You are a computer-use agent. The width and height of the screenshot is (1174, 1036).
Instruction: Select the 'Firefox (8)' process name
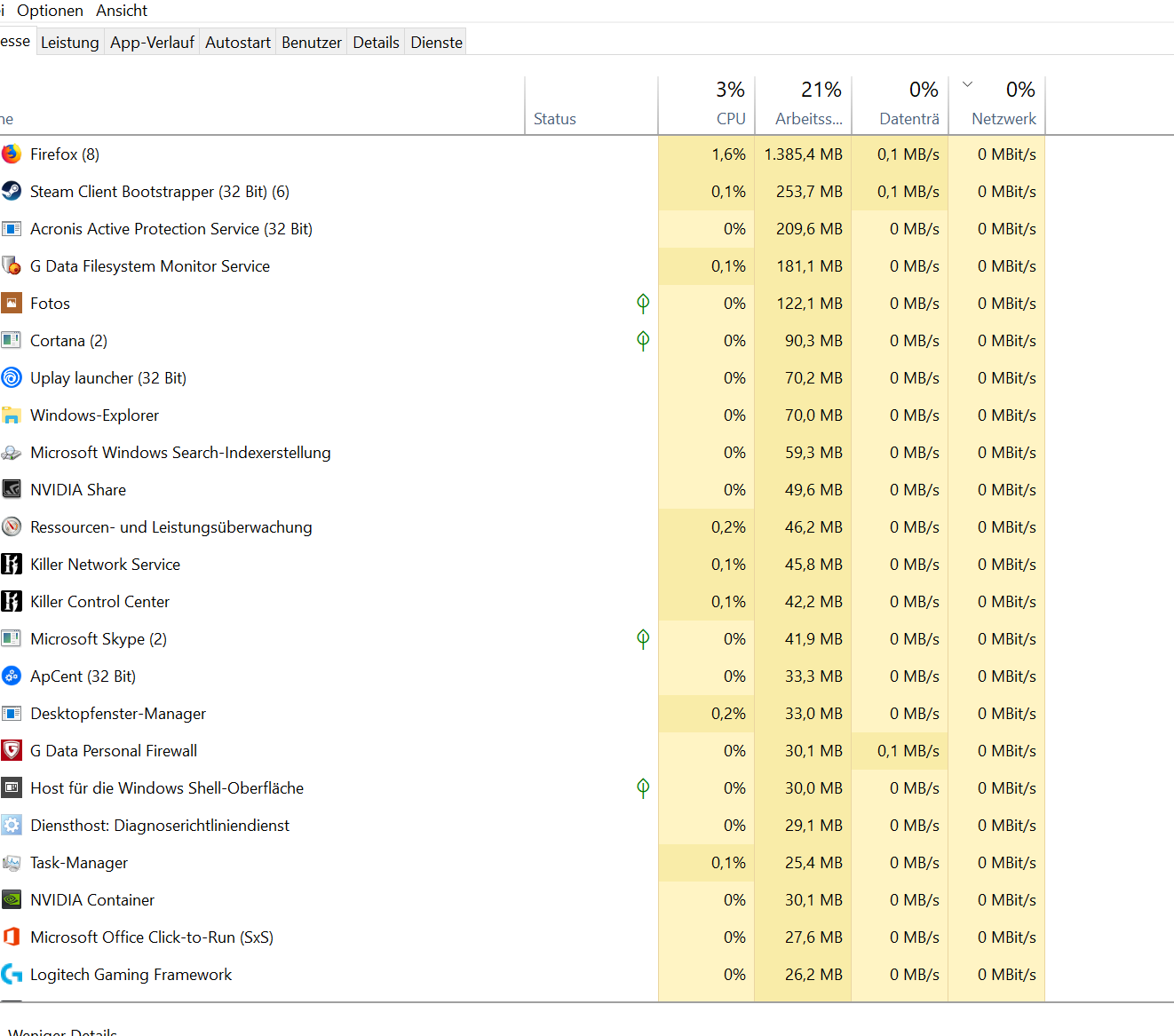(x=65, y=154)
